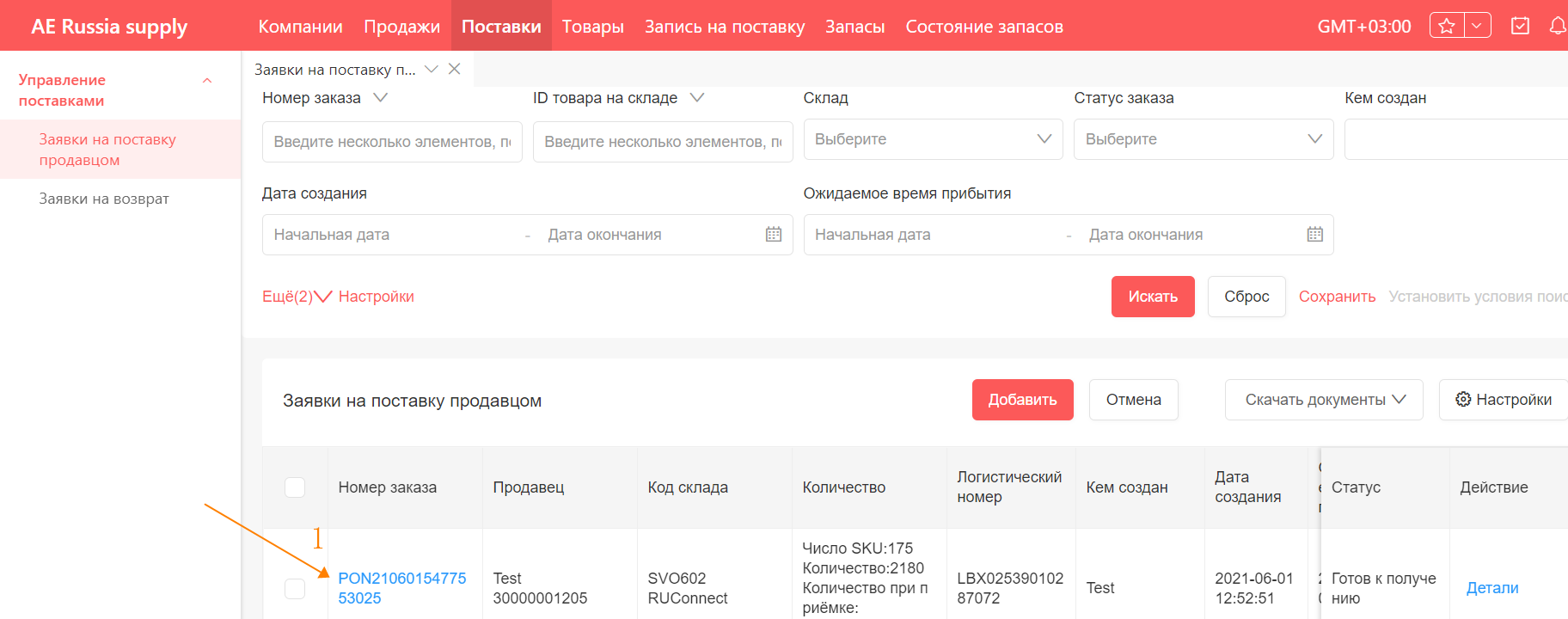Open 'Запись на поставку' top menu
The height and width of the screenshot is (619, 1568).
[725, 27]
